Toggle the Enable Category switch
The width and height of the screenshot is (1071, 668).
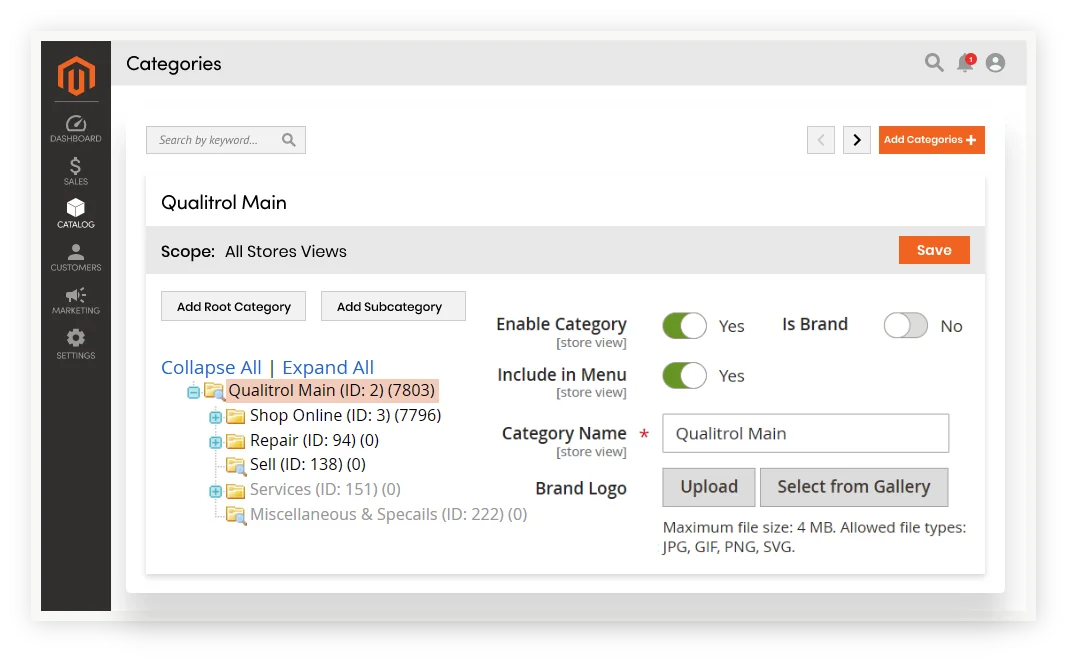click(x=684, y=326)
